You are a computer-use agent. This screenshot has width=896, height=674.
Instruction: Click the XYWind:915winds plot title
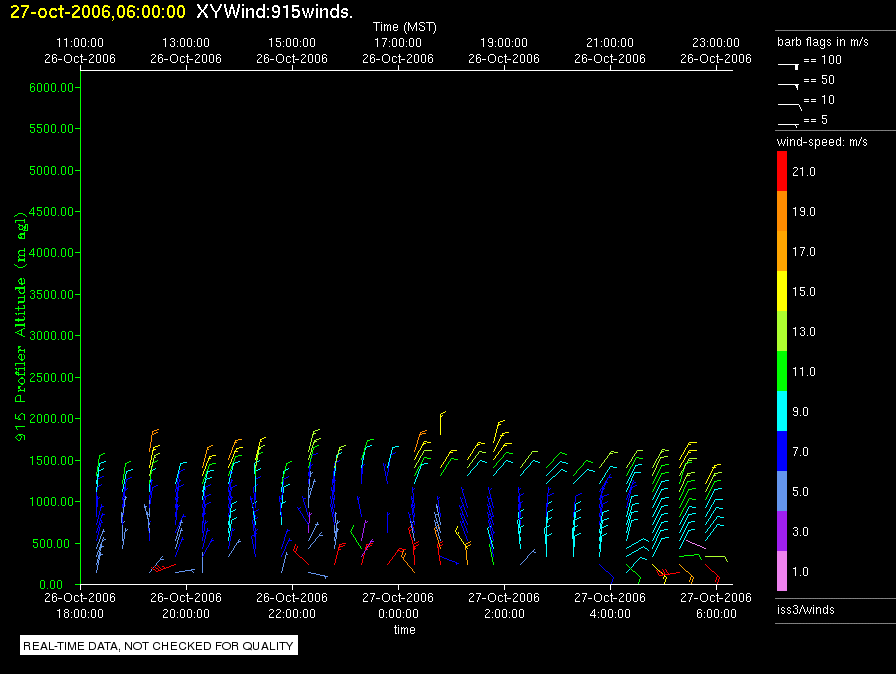pos(273,12)
